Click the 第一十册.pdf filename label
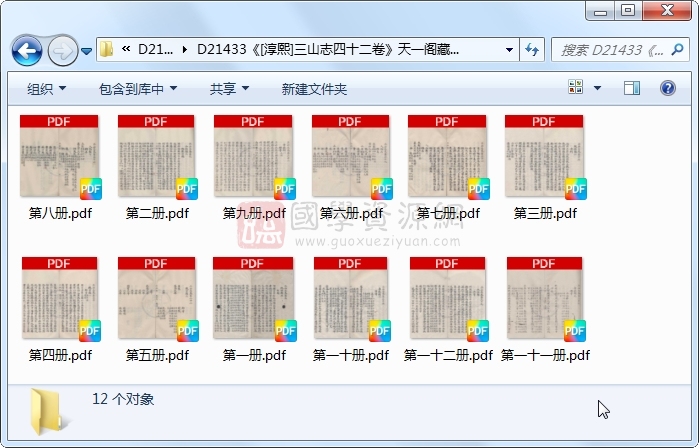 tap(351, 355)
